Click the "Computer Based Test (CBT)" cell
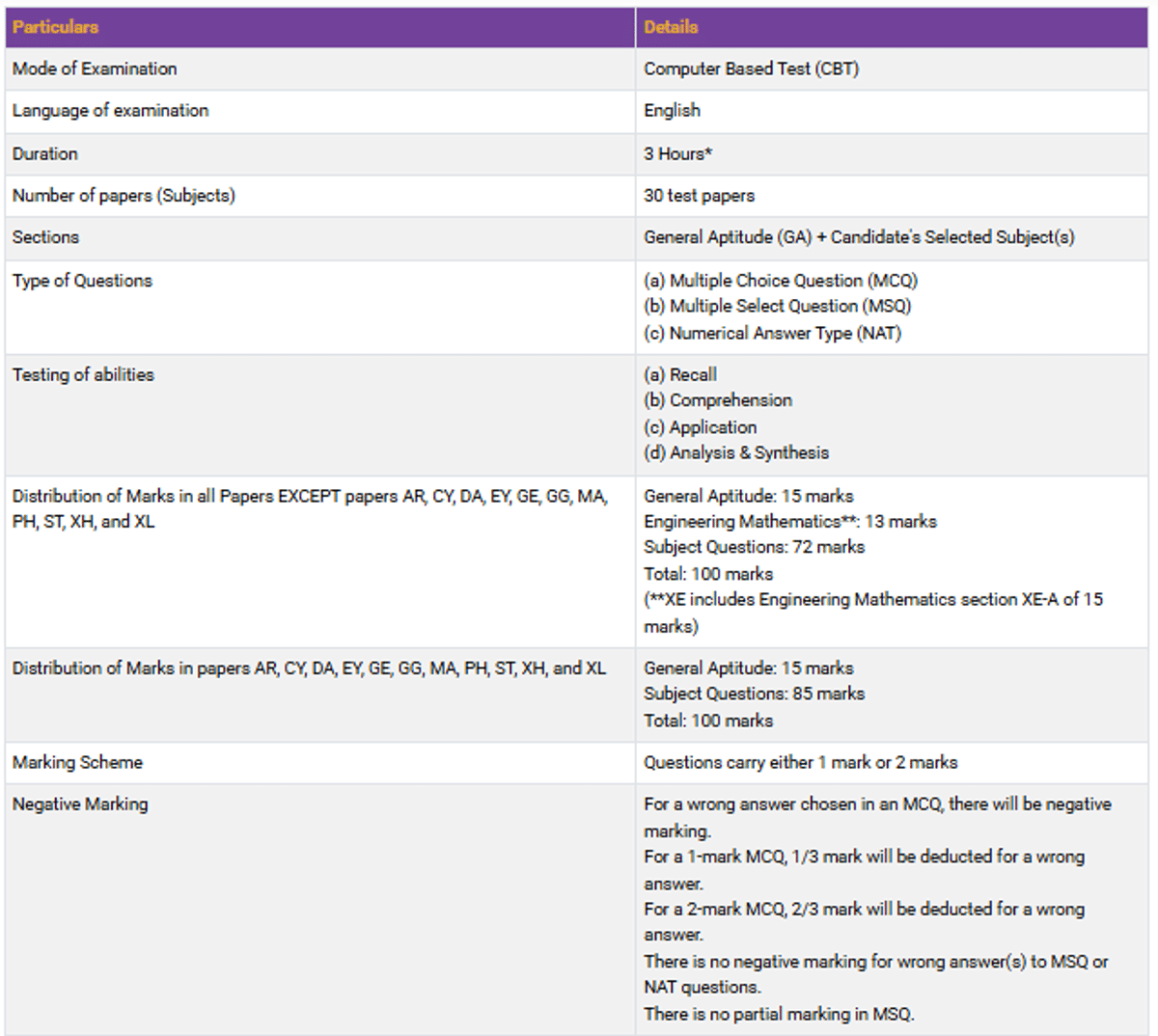Image resolution: width=1158 pixels, height=1036 pixels. [751, 68]
